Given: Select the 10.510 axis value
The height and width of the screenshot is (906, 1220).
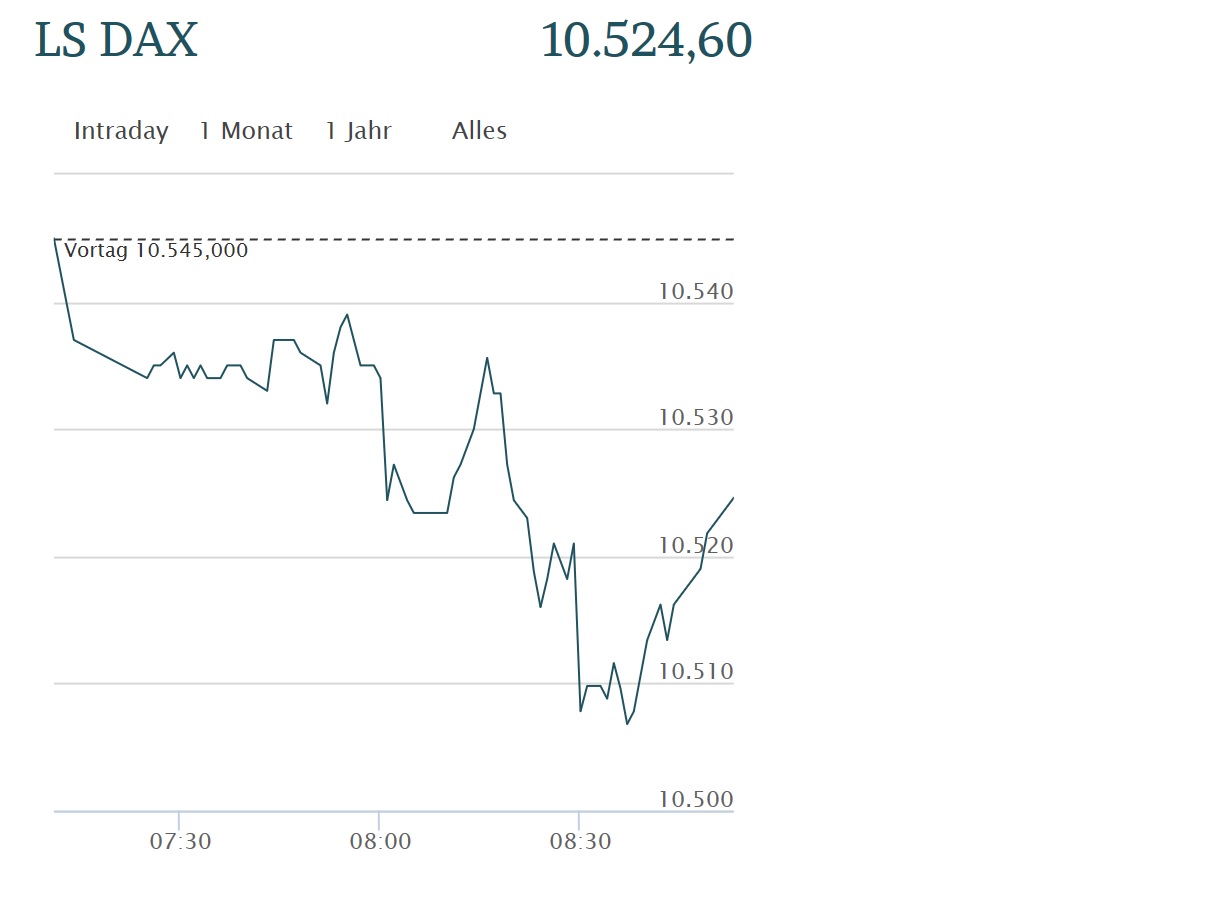Looking at the screenshot, I should coord(694,671).
